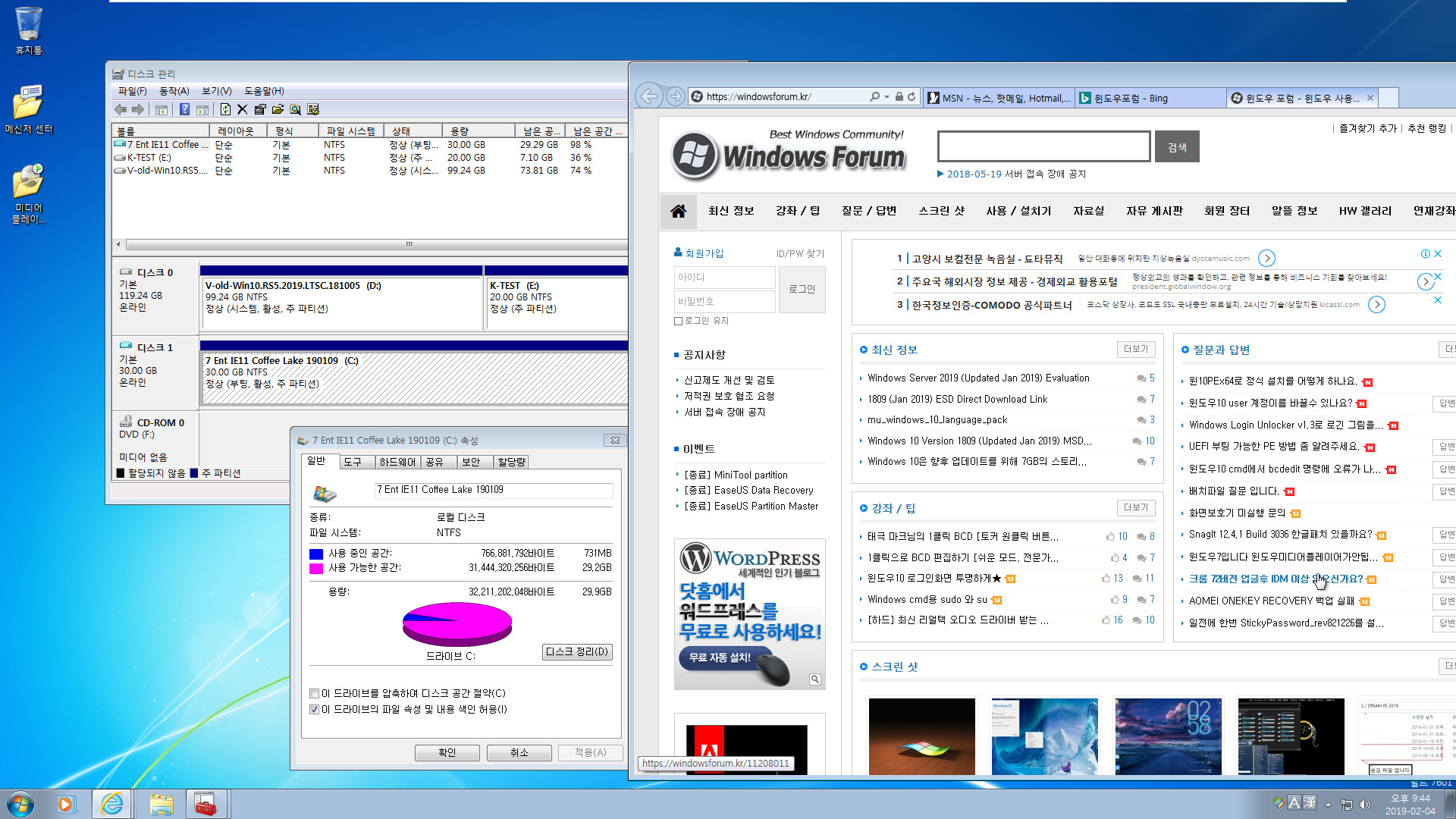
Task: Launch Windows Media Player from the taskbar
Action: tap(67, 804)
